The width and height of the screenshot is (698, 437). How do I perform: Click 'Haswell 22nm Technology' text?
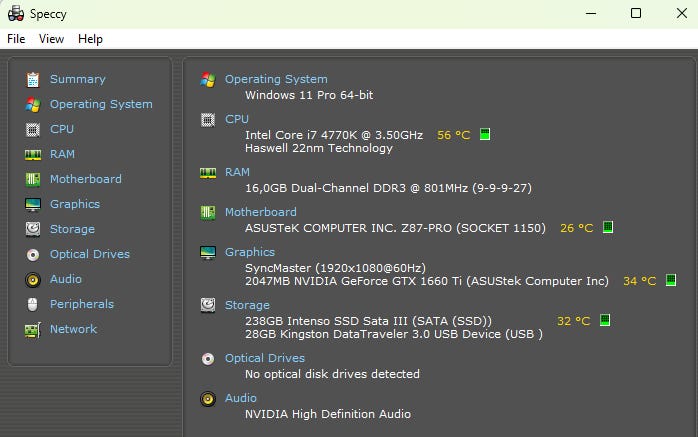[x=319, y=148]
